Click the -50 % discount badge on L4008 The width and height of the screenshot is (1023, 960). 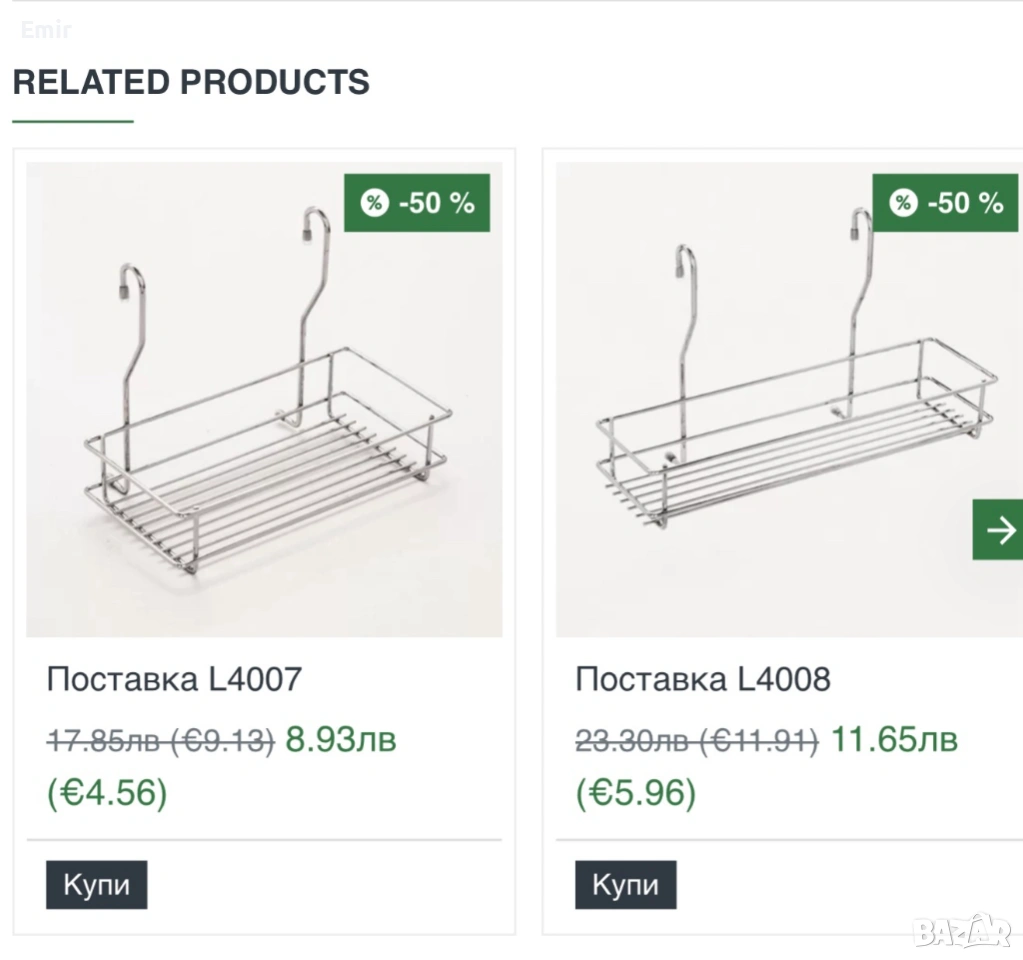pyautogui.click(x=946, y=203)
